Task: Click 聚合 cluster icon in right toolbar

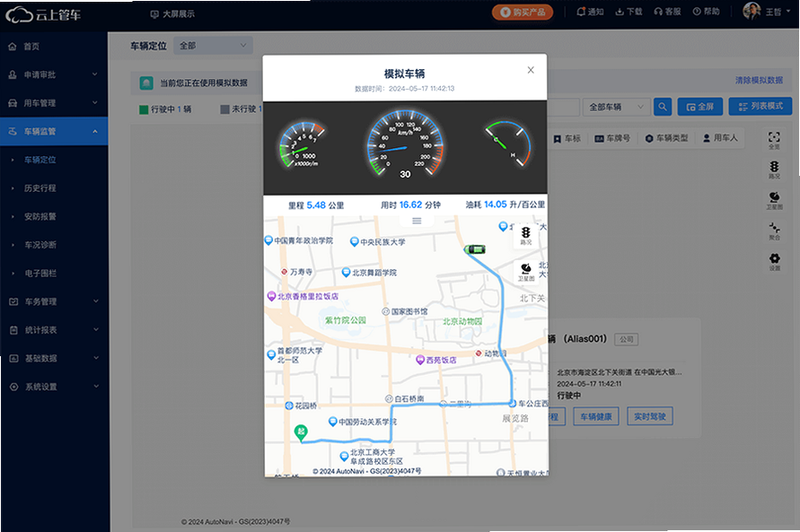Action: 774,231
